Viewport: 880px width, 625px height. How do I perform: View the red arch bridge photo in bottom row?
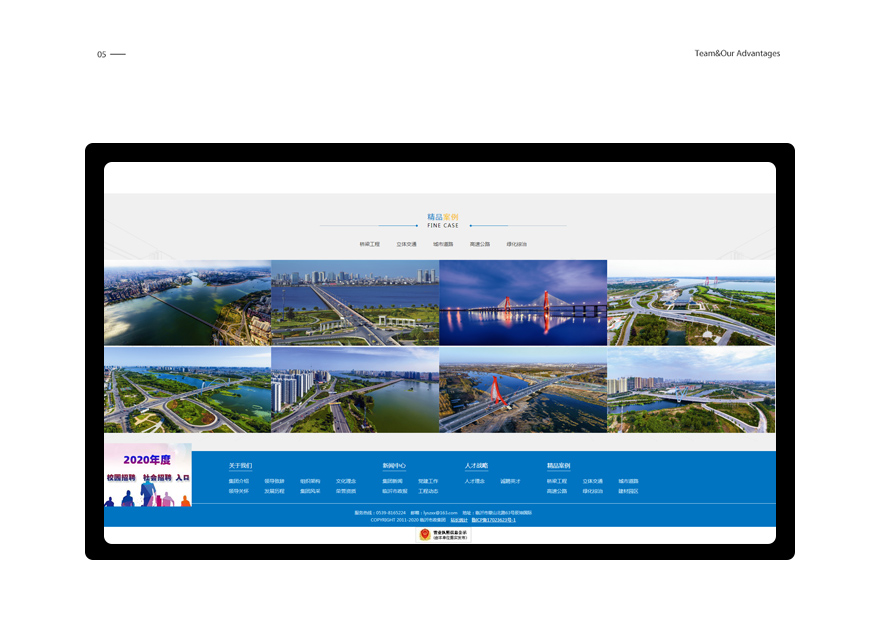(523, 390)
